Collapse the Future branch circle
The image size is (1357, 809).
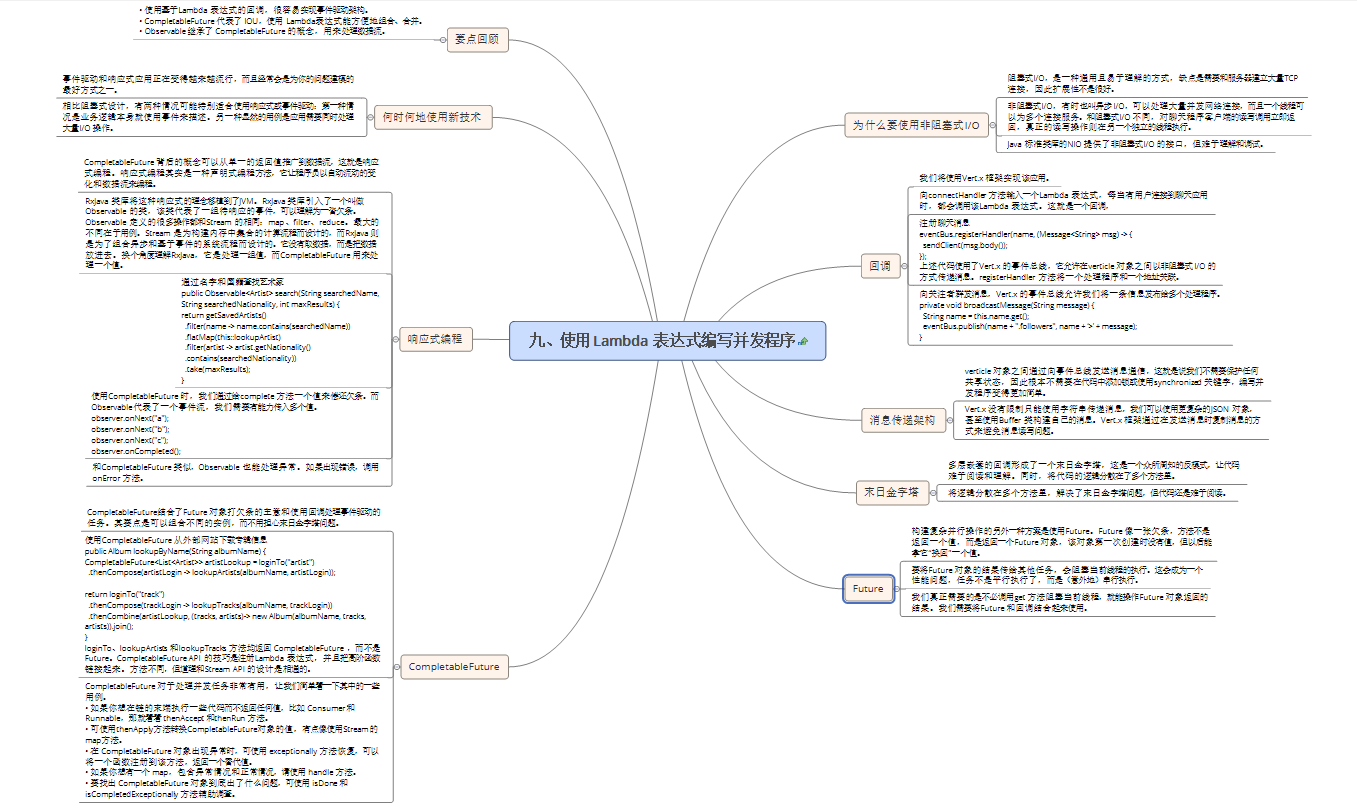896,588
